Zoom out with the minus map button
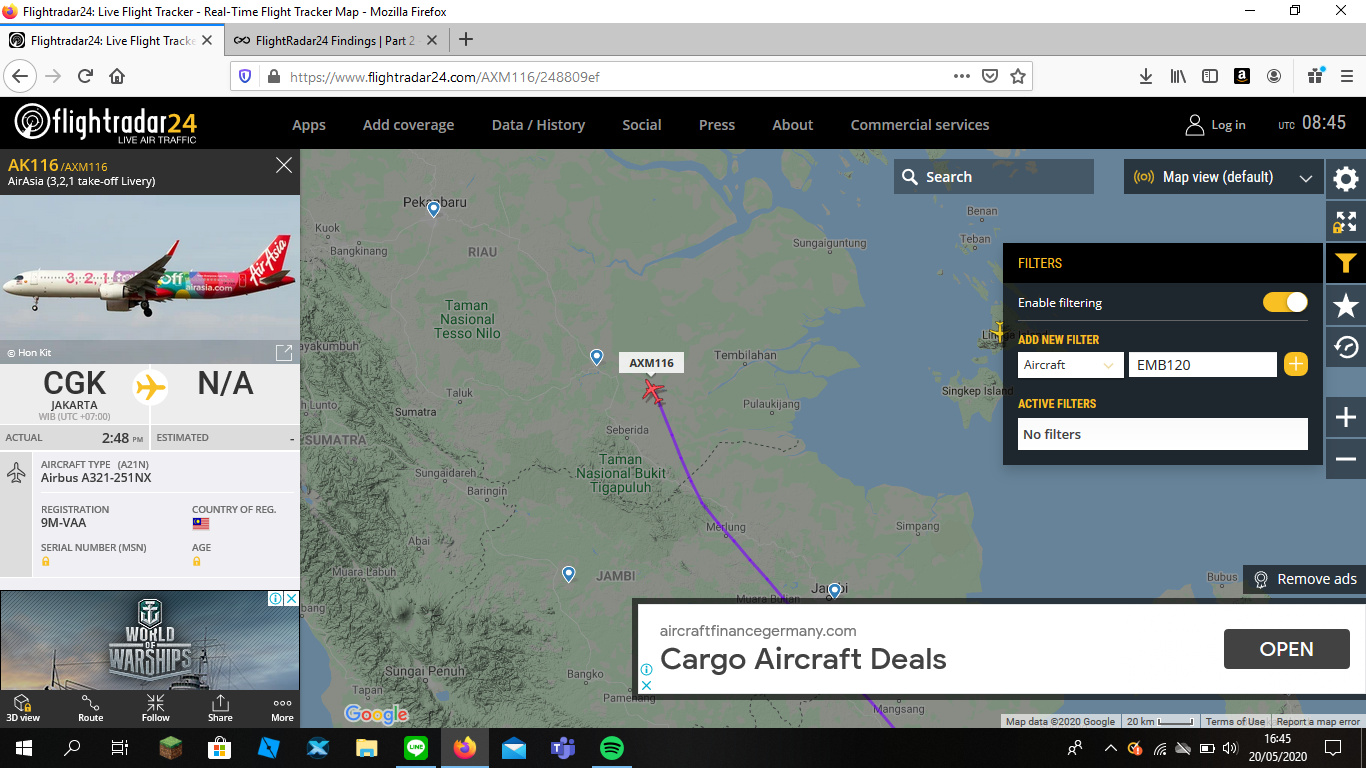This screenshot has height=768, width=1366. (x=1346, y=459)
